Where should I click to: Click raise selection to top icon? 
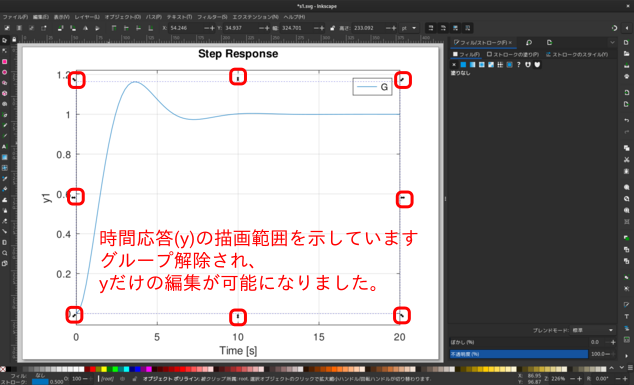[x=114, y=28]
